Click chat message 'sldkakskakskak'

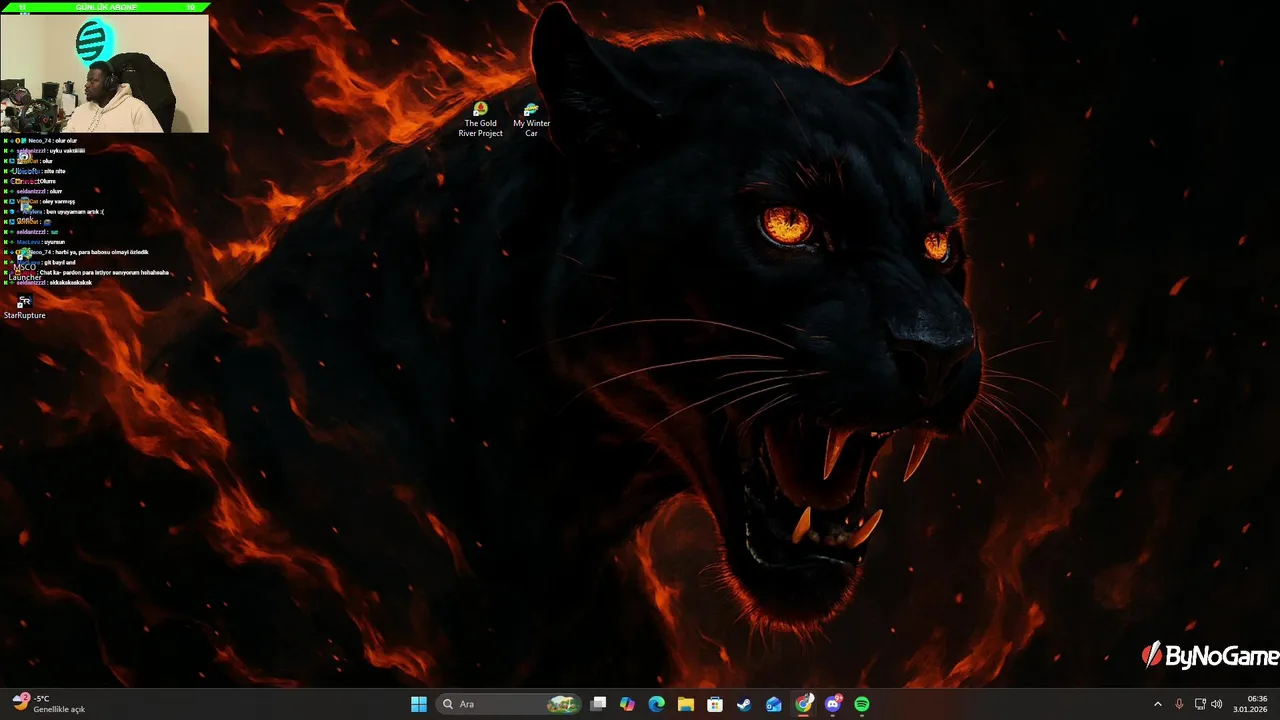[71, 282]
